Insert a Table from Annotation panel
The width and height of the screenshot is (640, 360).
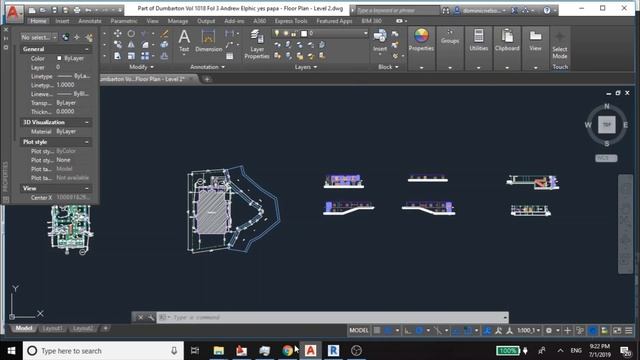click(230, 56)
